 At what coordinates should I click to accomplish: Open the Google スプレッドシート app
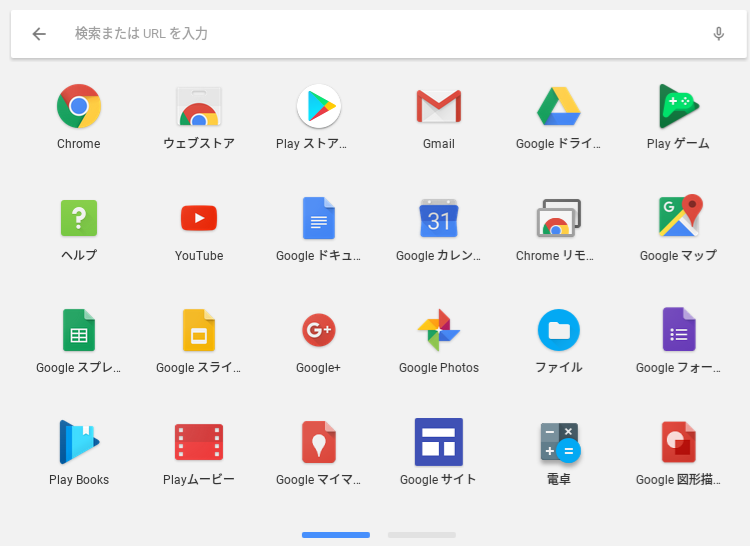(79, 330)
